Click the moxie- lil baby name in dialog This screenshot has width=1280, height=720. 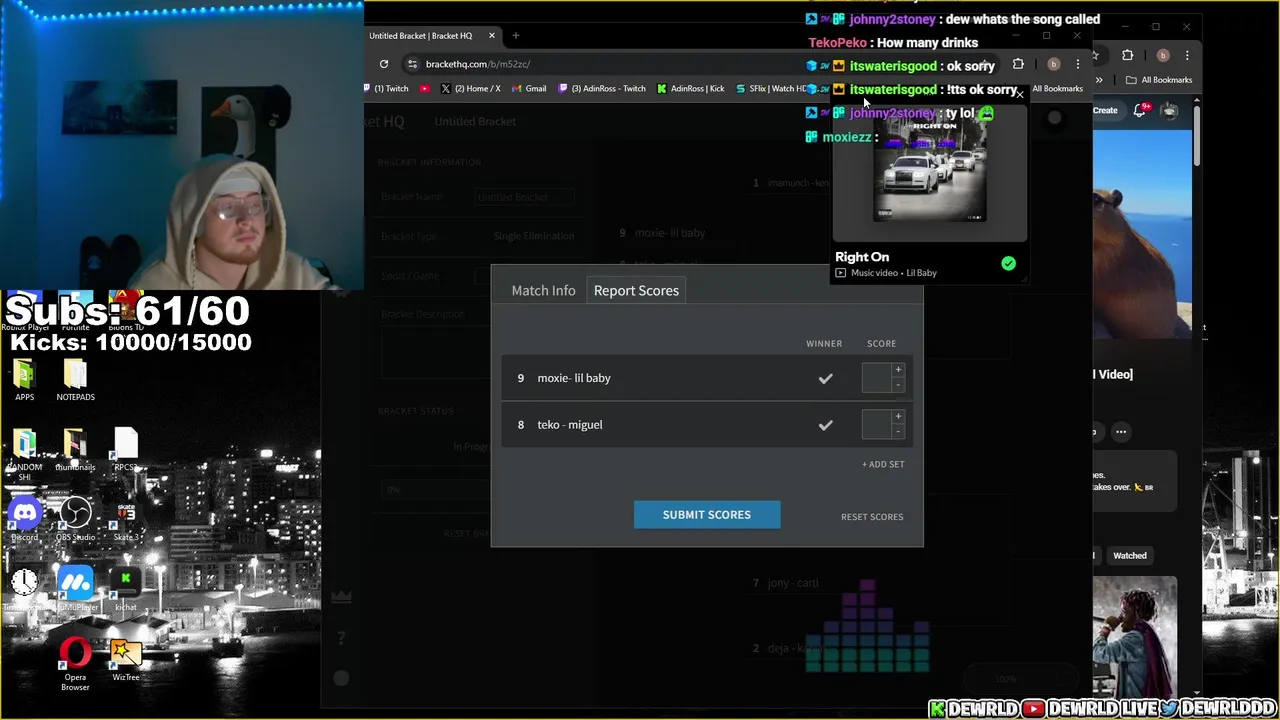point(574,378)
